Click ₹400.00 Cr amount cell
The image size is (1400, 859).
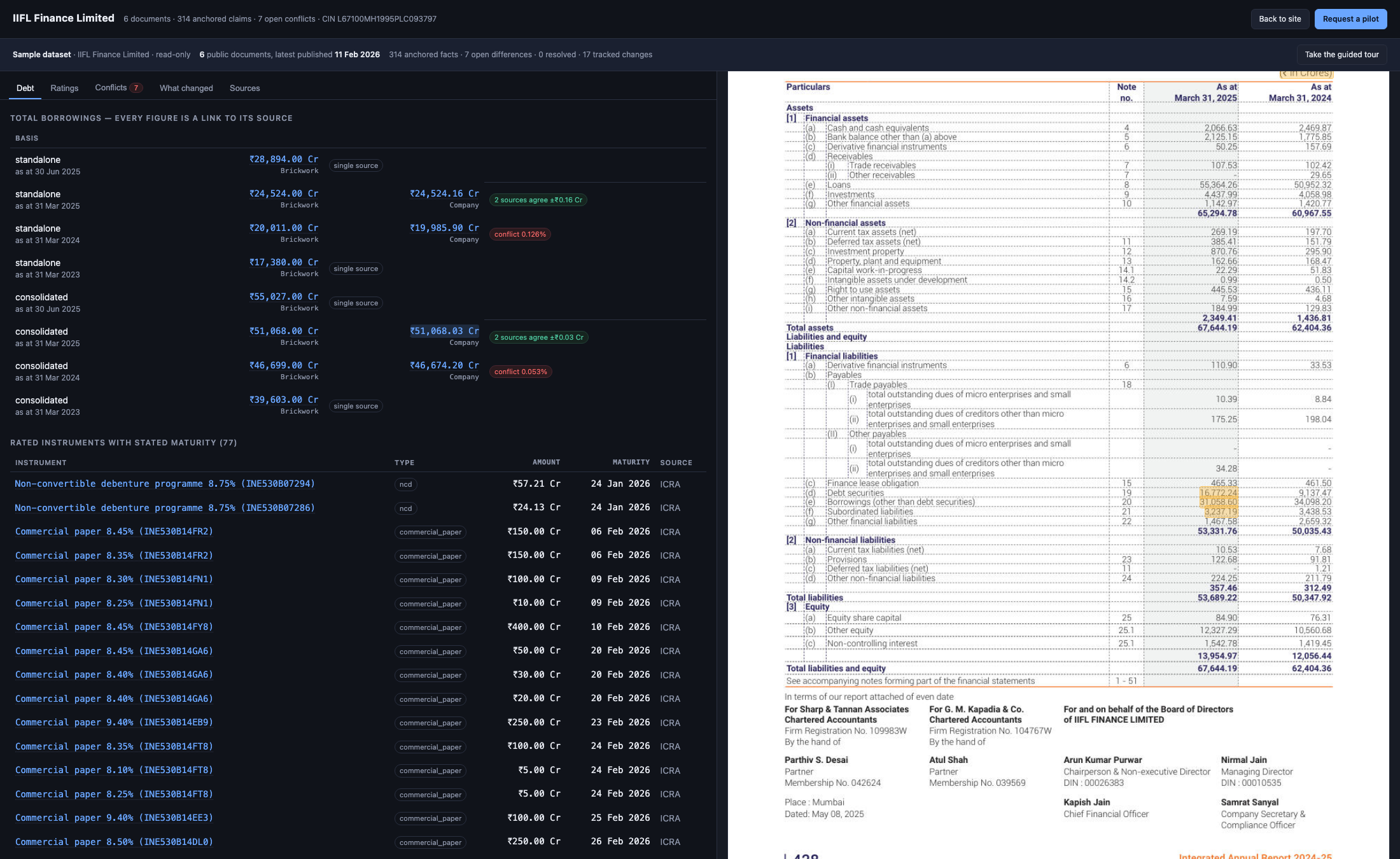(534, 627)
